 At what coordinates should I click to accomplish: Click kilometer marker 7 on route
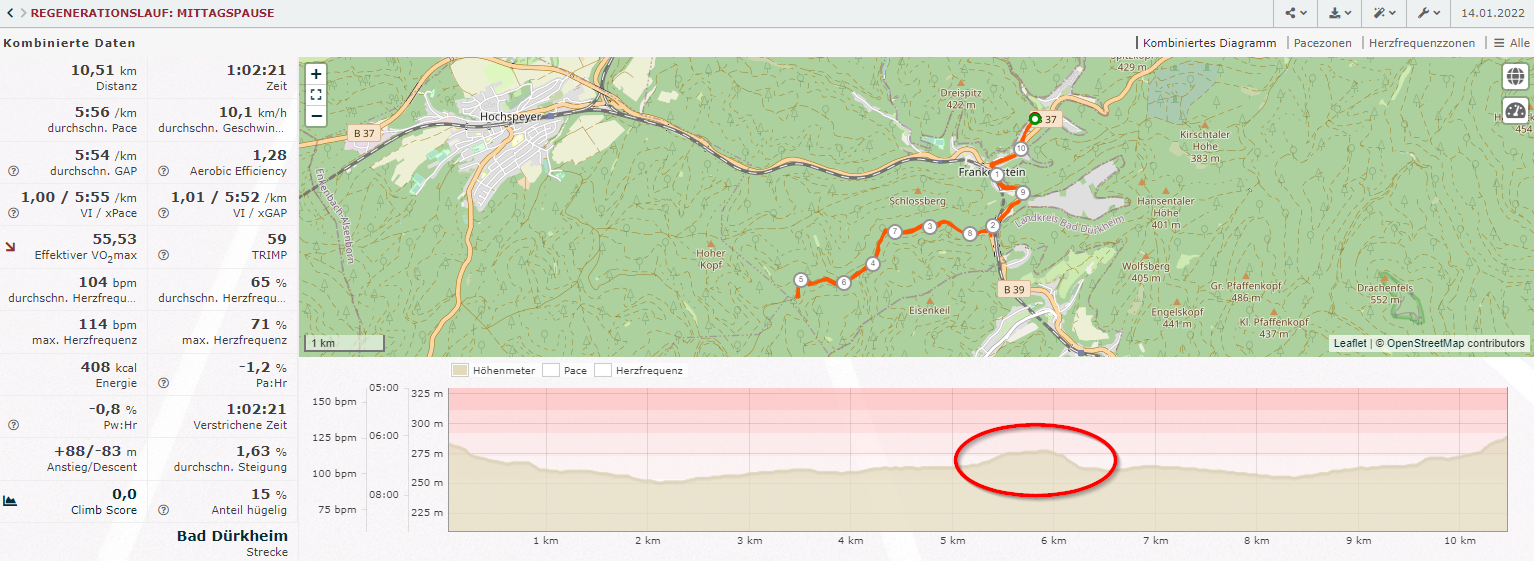pyautogui.click(x=895, y=232)
